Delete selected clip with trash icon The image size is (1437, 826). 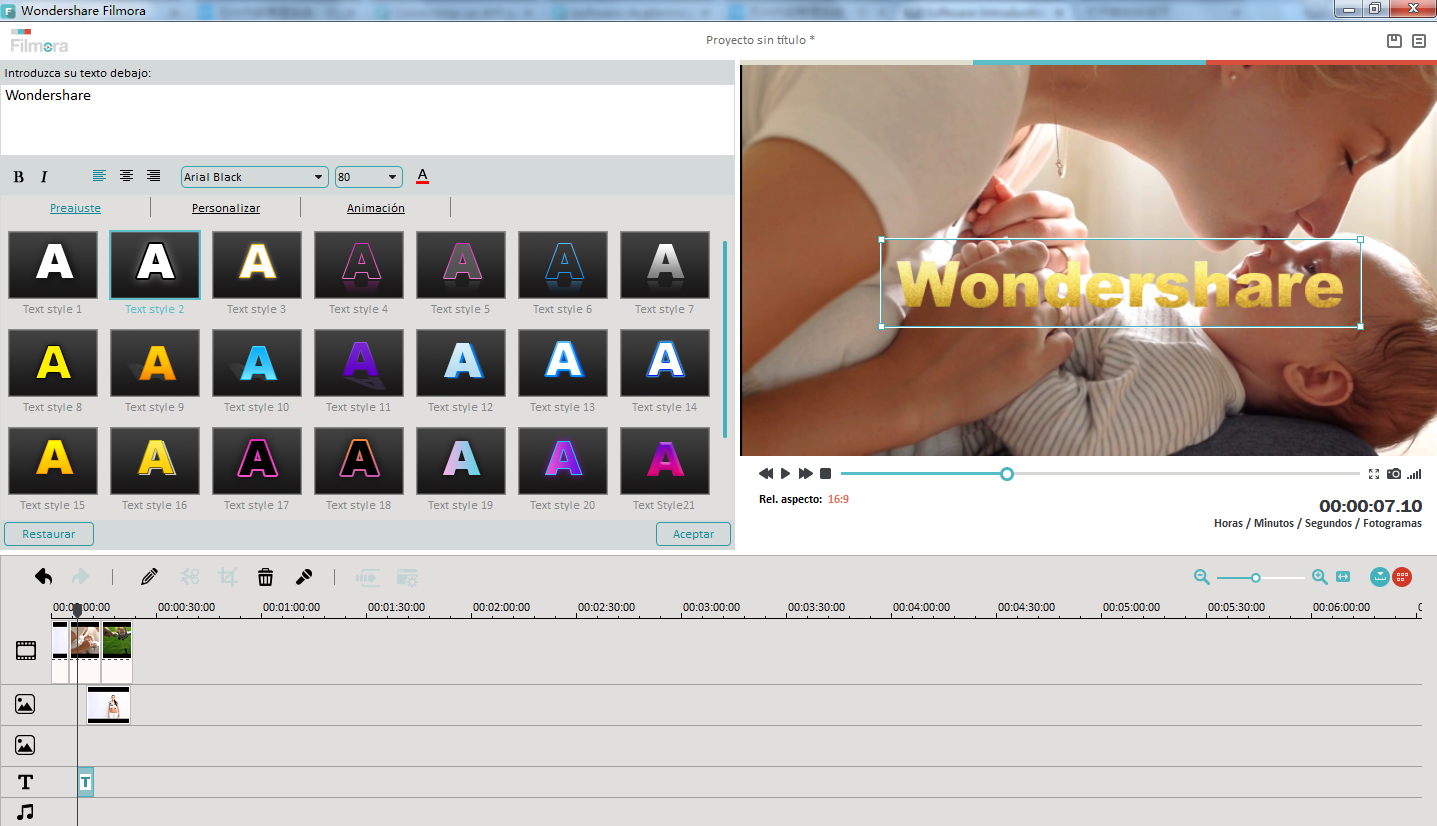click(x=266, y=576)
